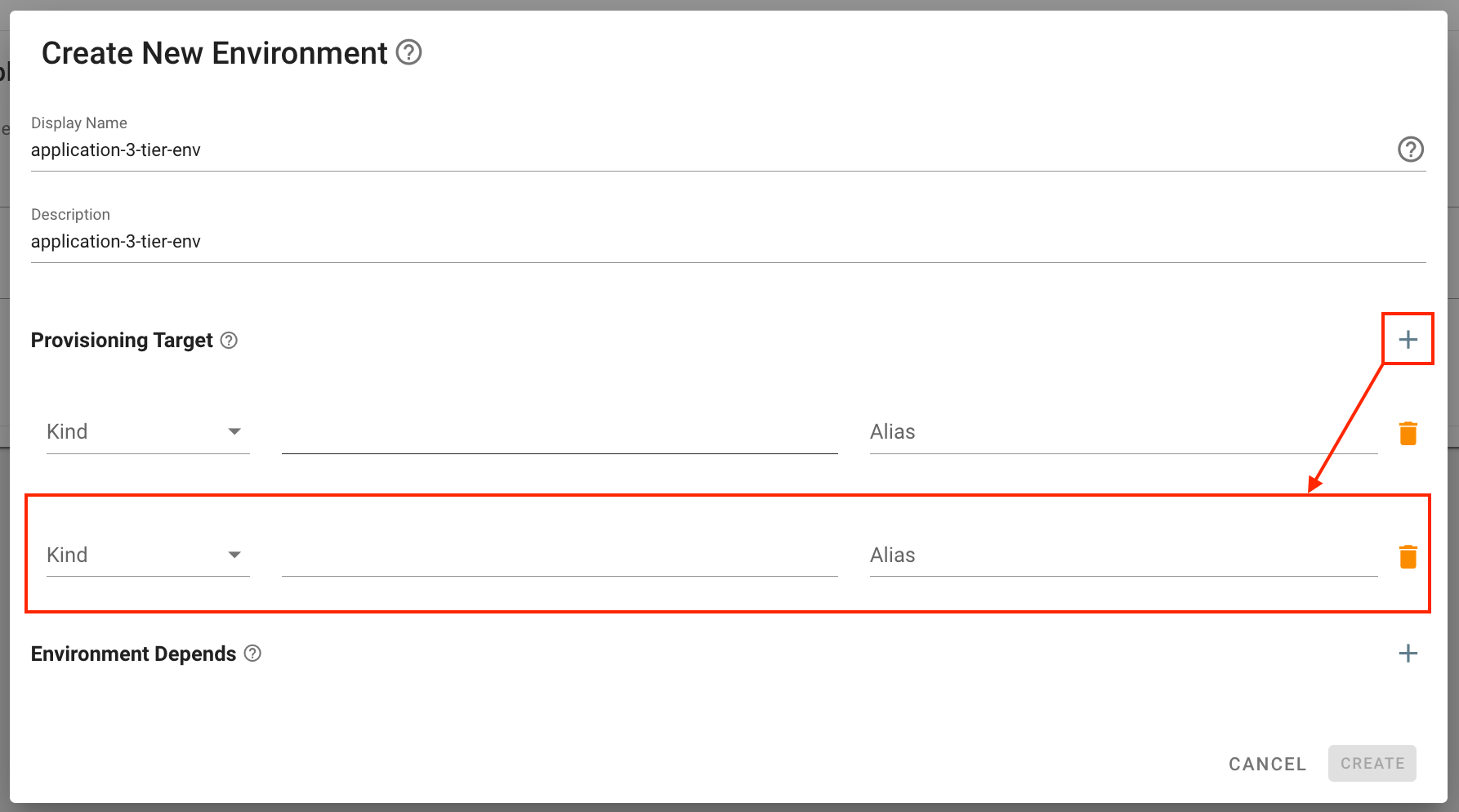Click help icon at right of Display Name field

click(1410, 149)
